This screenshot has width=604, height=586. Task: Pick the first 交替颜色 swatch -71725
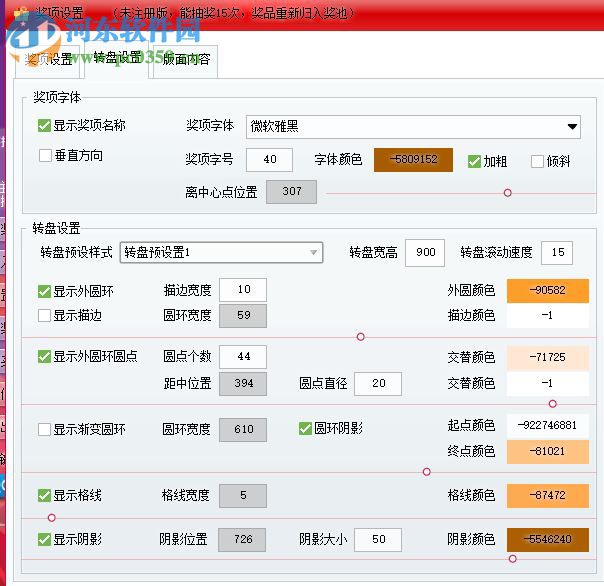click(x=547, y=358)
